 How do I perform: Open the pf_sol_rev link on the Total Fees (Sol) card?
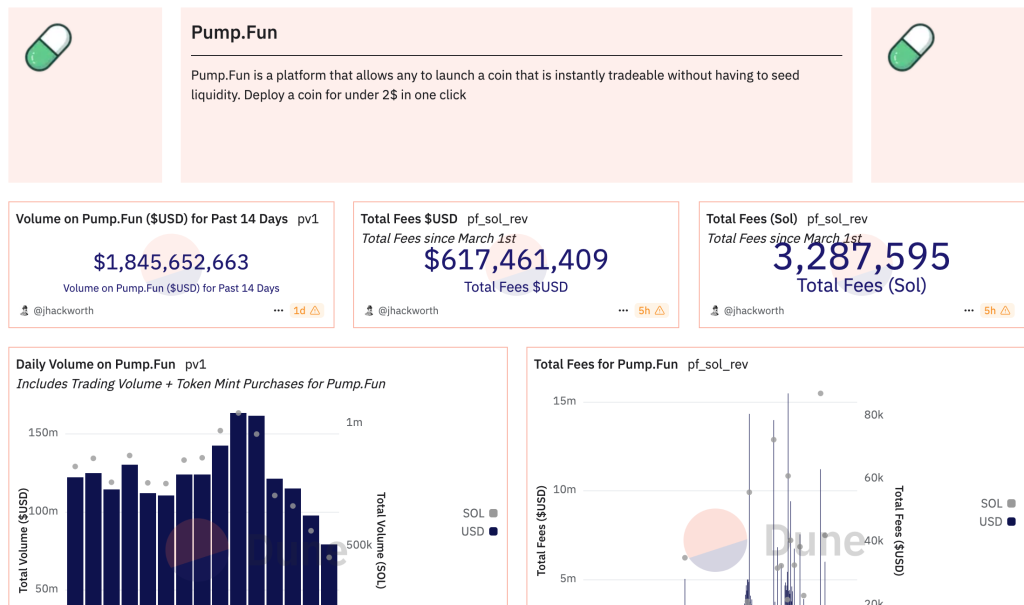(837, 219)
